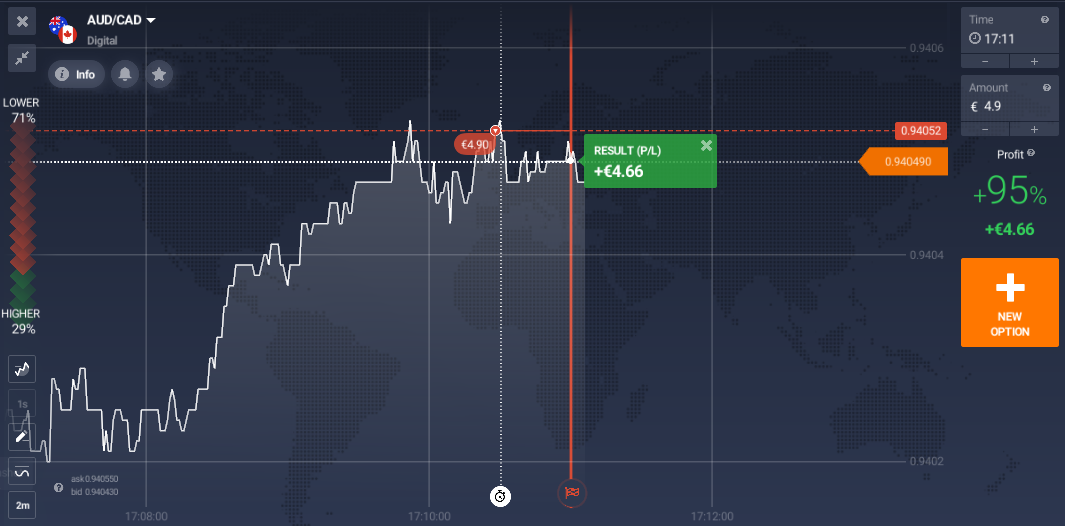Increase expiration time with plus

(x=1034, y=62)
